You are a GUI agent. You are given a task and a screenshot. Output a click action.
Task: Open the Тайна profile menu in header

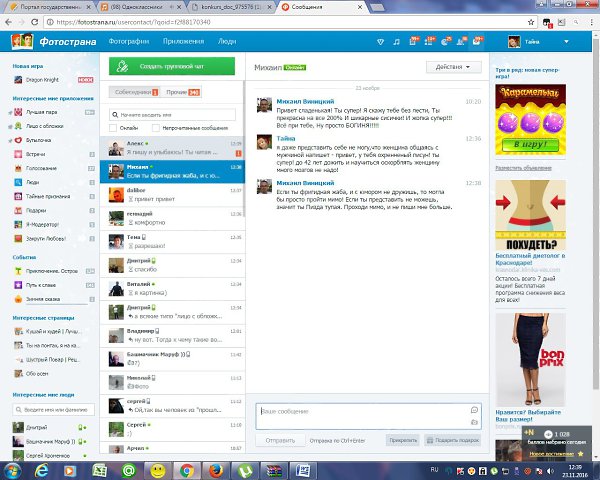coord(528,42)
